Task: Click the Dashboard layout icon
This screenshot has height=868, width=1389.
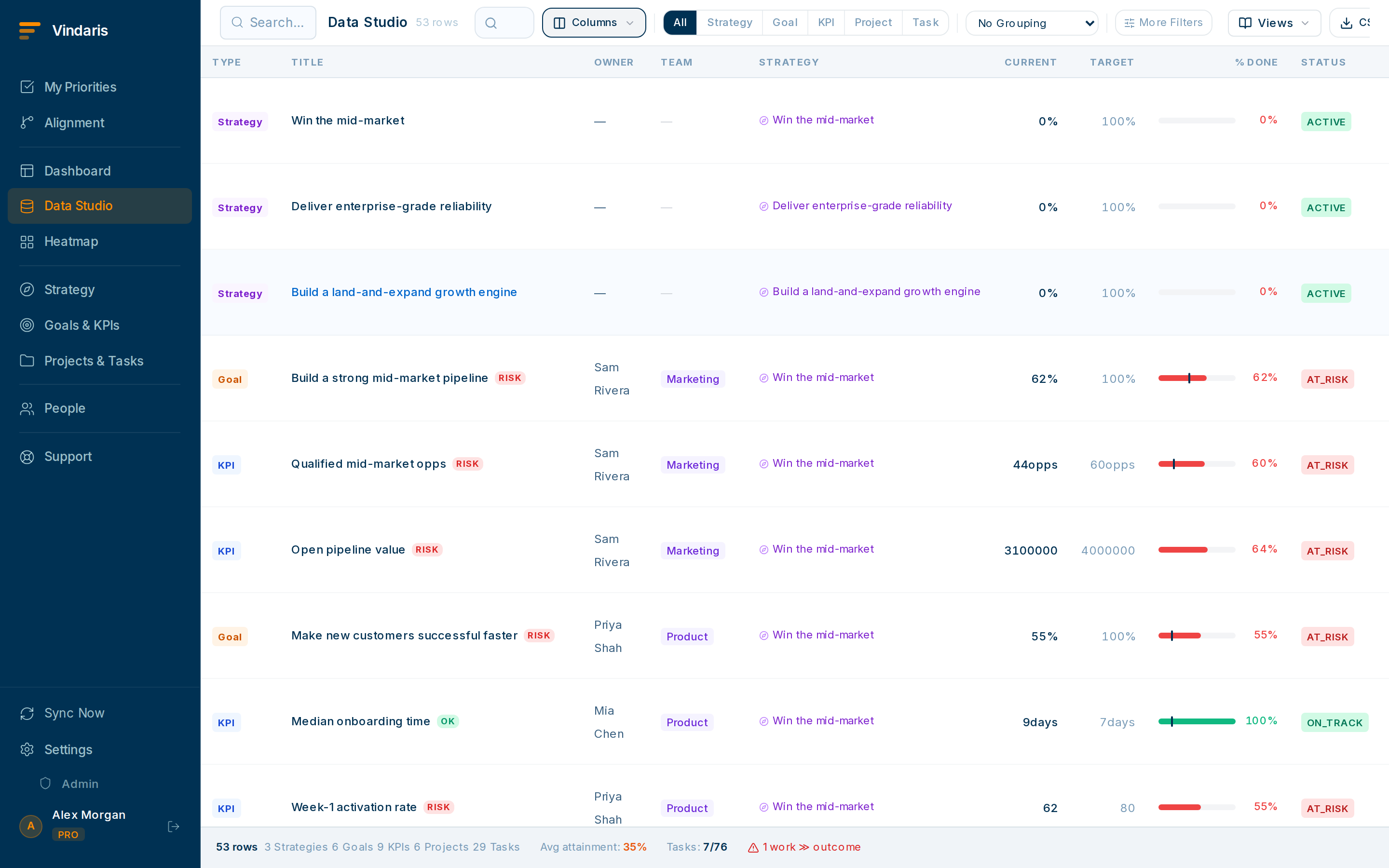Action: coord(27,171)
